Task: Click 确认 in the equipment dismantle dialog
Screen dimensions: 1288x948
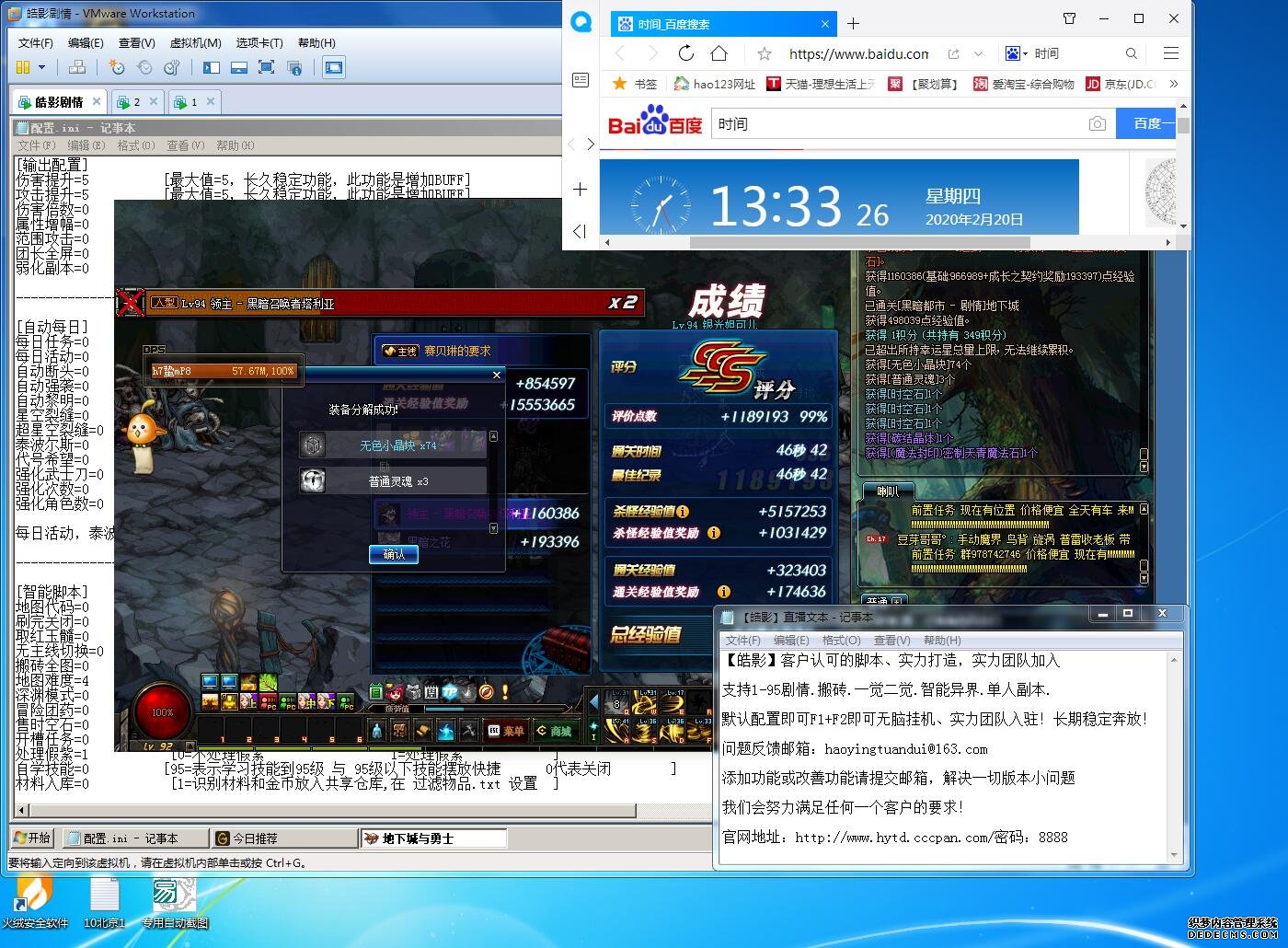Action: tap(394, 554)
